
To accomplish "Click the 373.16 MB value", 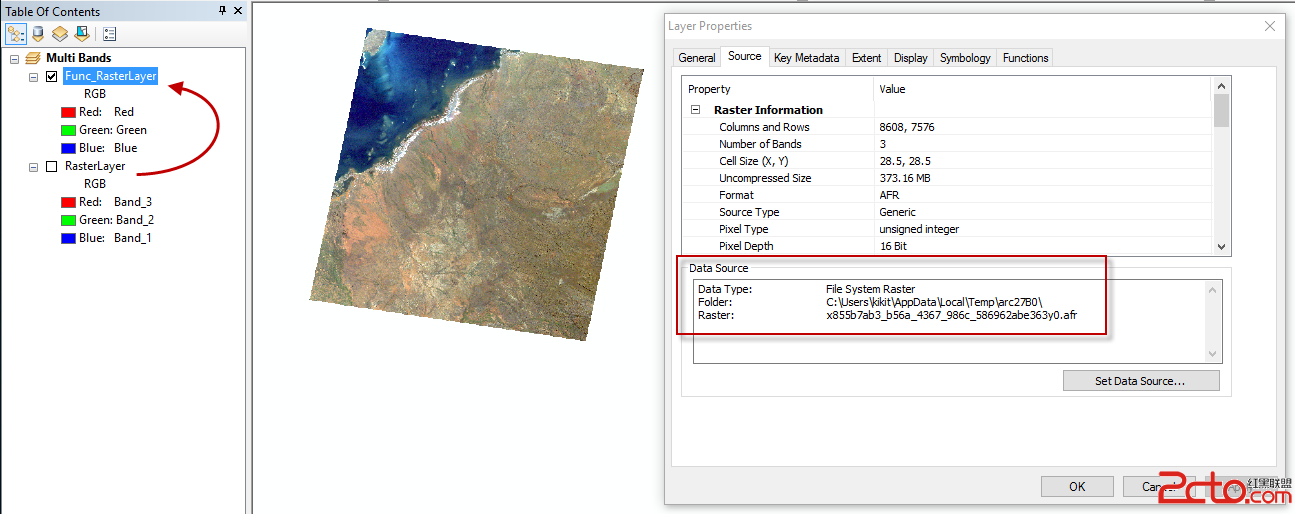I will (x=907, y=178).
